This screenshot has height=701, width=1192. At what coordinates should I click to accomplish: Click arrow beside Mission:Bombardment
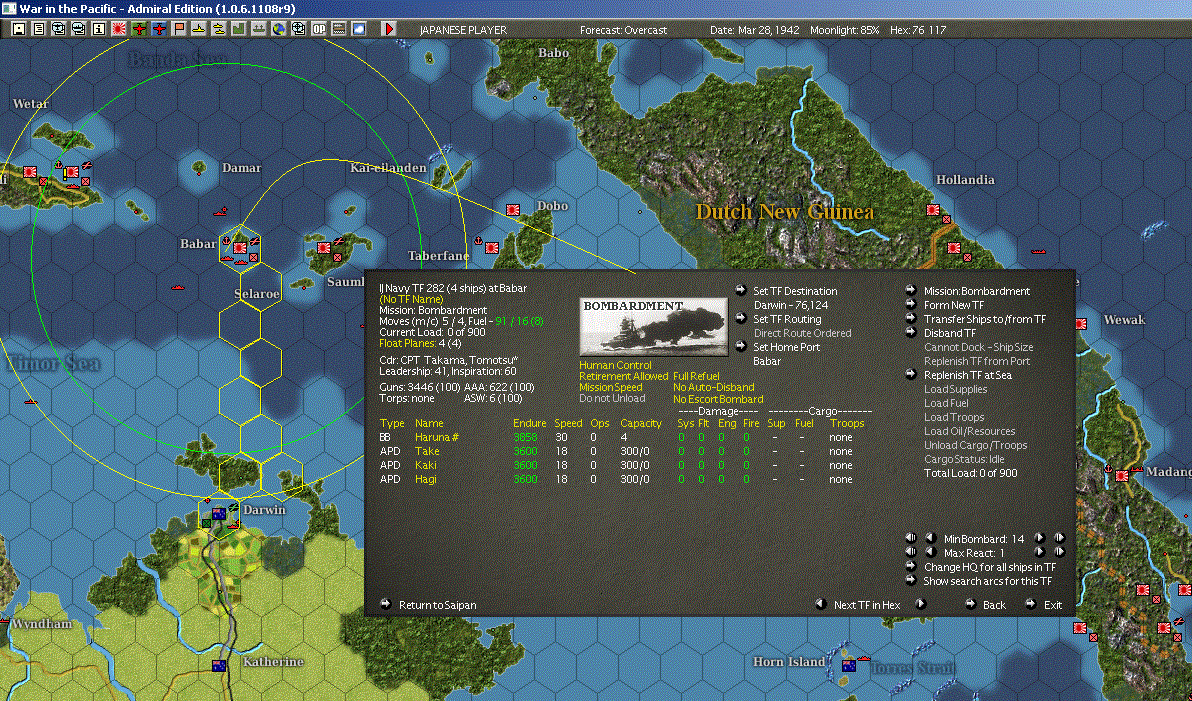[x=911, y=290]
